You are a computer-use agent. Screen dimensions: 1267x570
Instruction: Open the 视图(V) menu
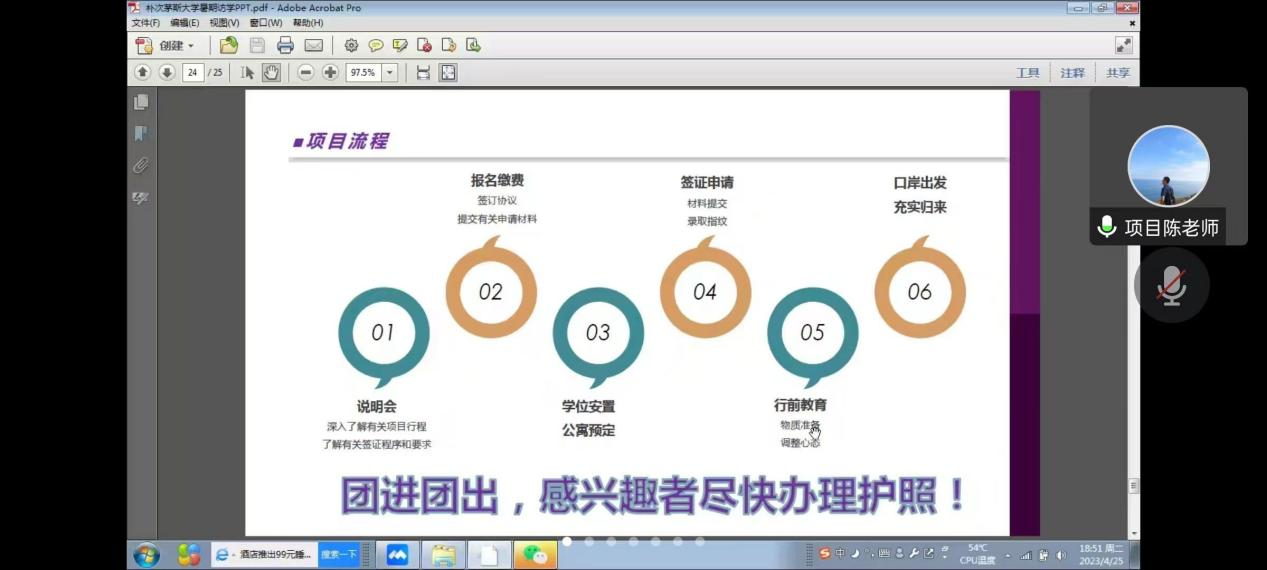tap(224, 22)
